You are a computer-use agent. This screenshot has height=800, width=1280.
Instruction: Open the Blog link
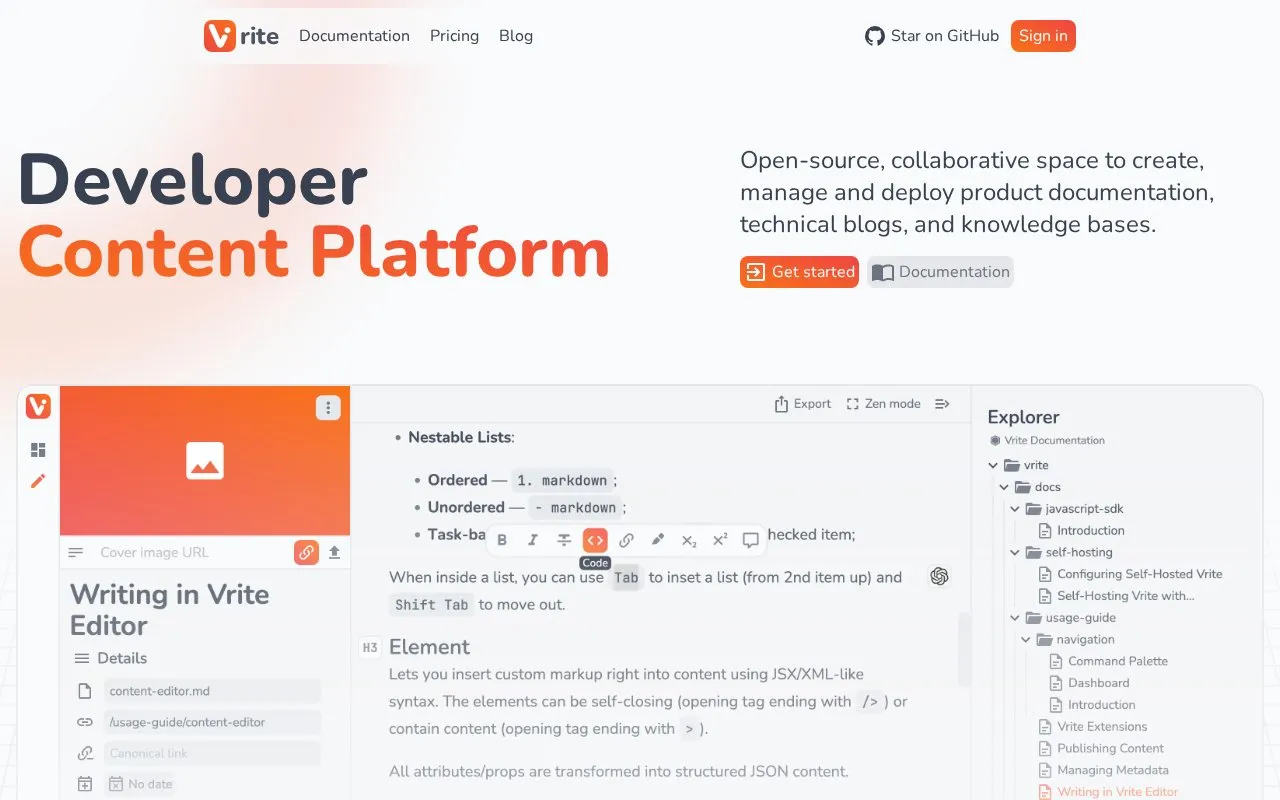[x=516, y=36]
